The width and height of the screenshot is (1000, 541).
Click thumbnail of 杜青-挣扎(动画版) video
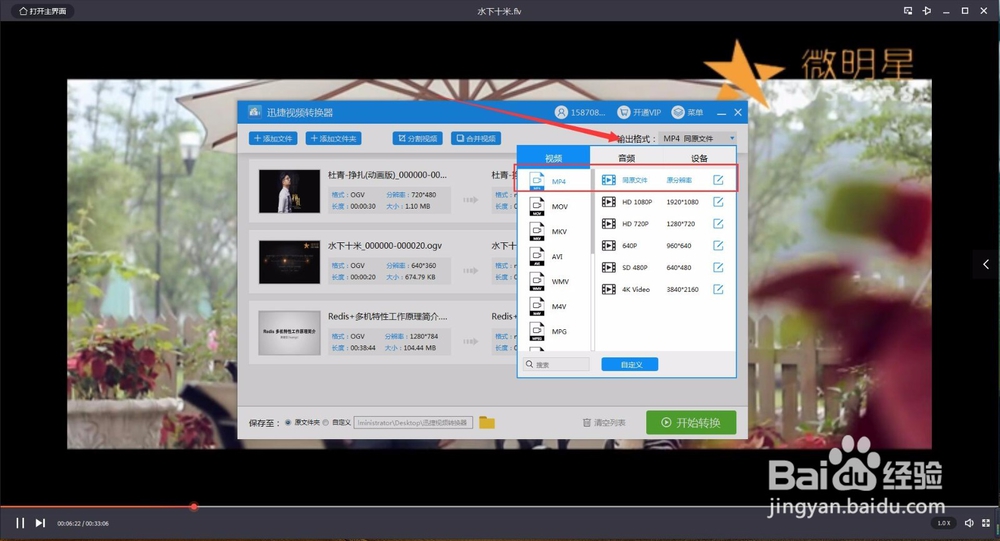tap(290, 191)
